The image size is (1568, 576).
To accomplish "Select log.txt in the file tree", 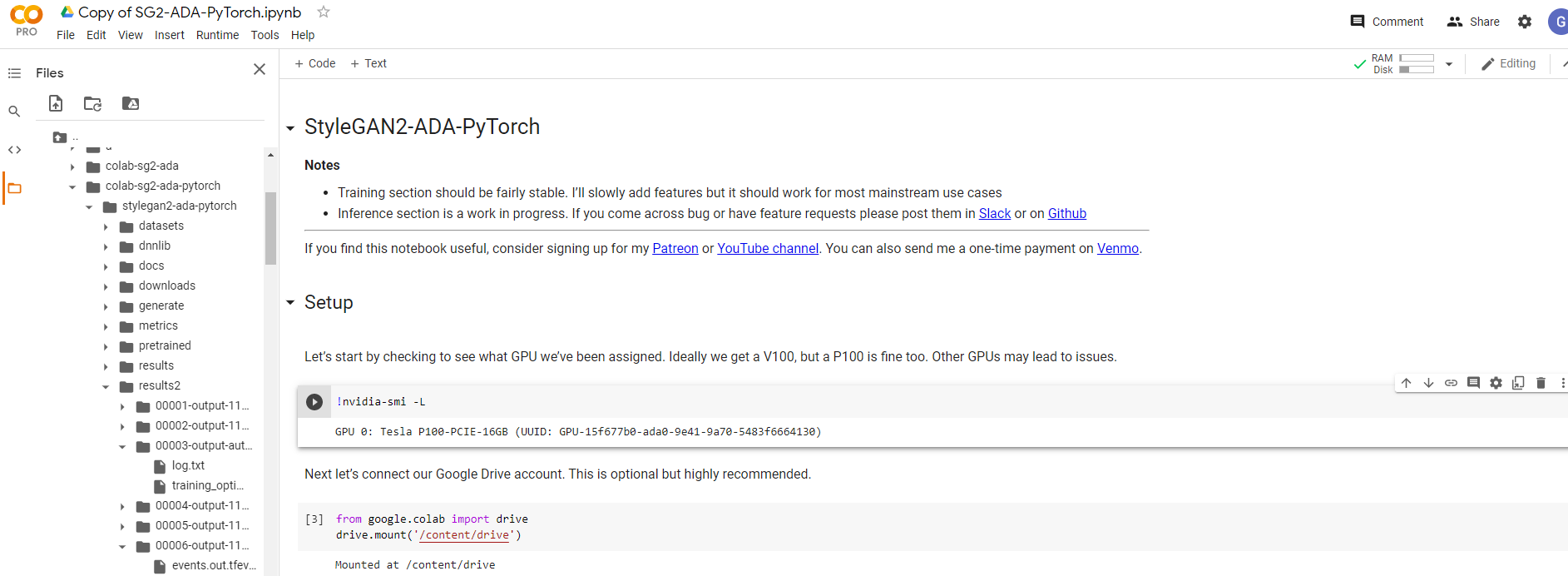I will click(x=188, y=465).
